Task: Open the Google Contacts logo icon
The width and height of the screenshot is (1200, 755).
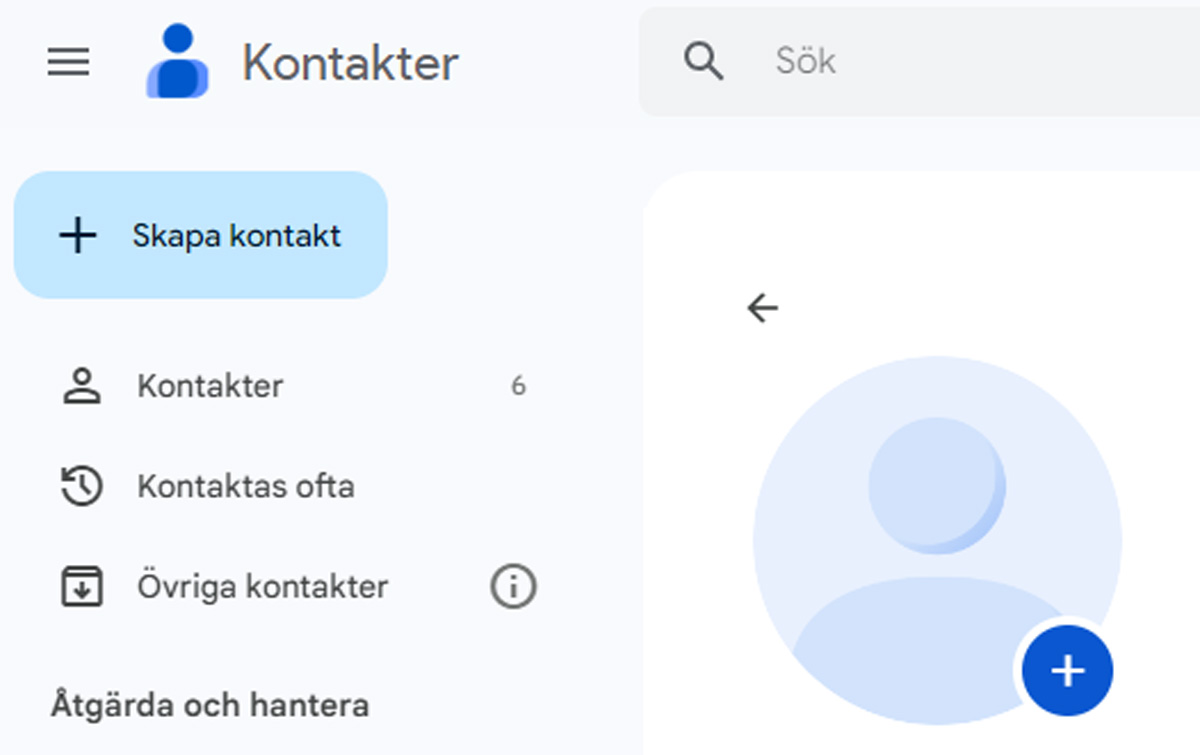Action: tap(178, 62)
